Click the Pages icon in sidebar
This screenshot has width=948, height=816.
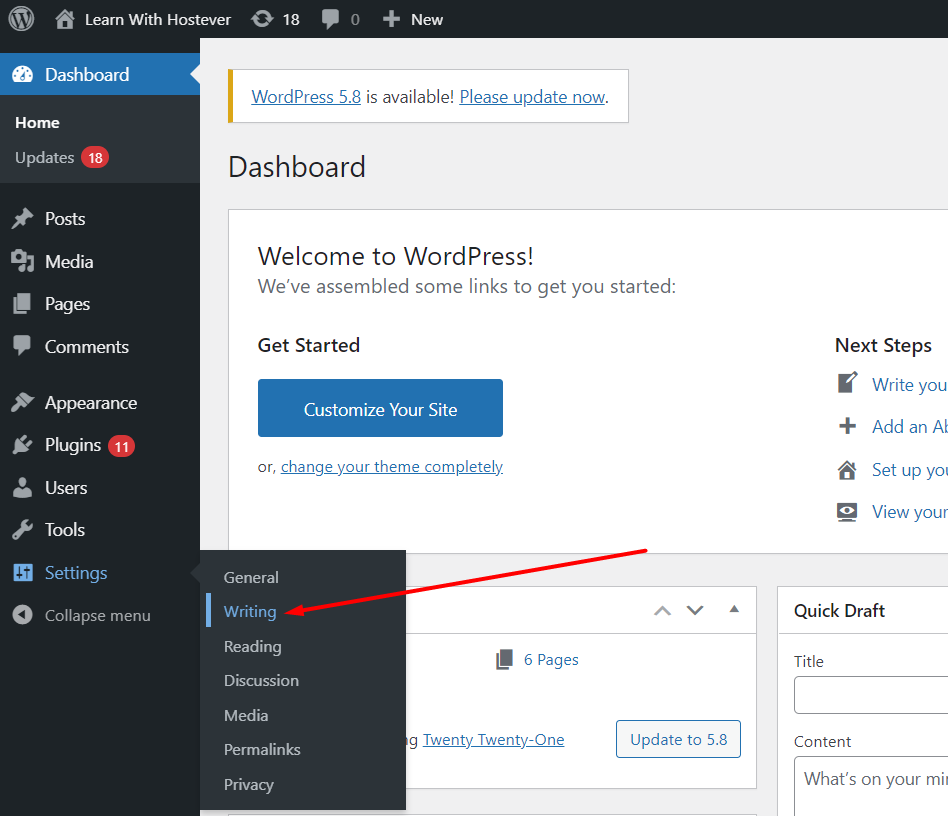(x=22, y=303)
